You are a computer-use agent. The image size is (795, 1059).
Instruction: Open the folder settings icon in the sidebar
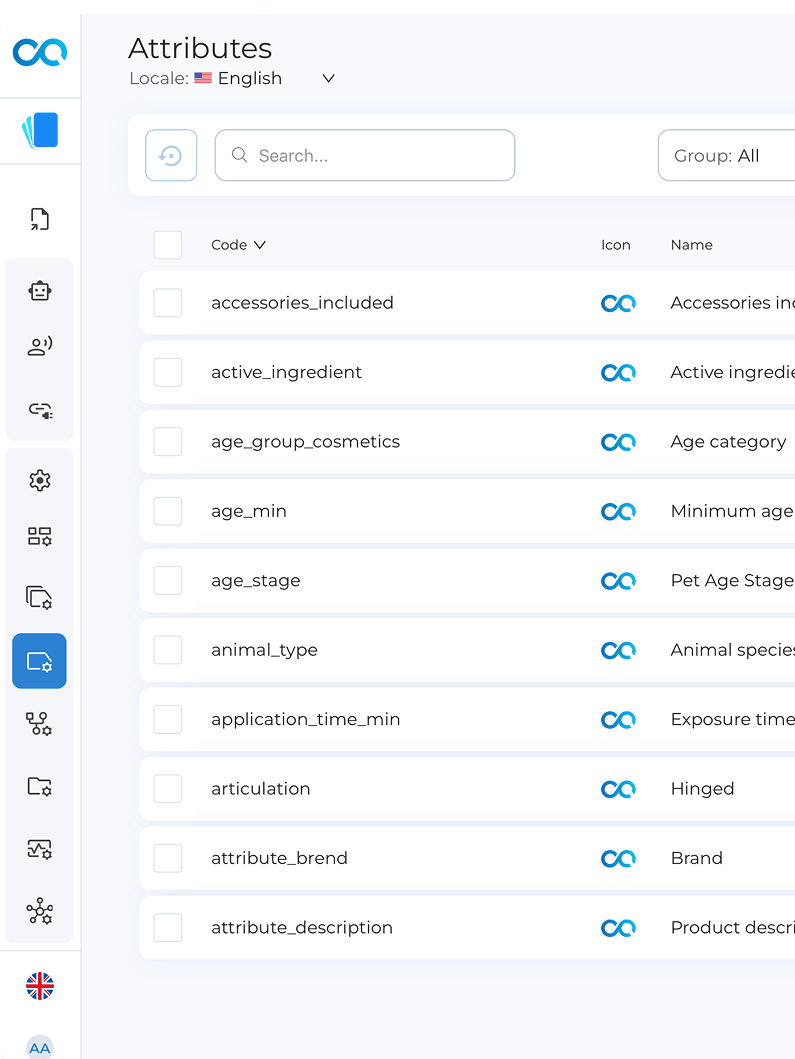pyautogui.click(x=40, y=787)
